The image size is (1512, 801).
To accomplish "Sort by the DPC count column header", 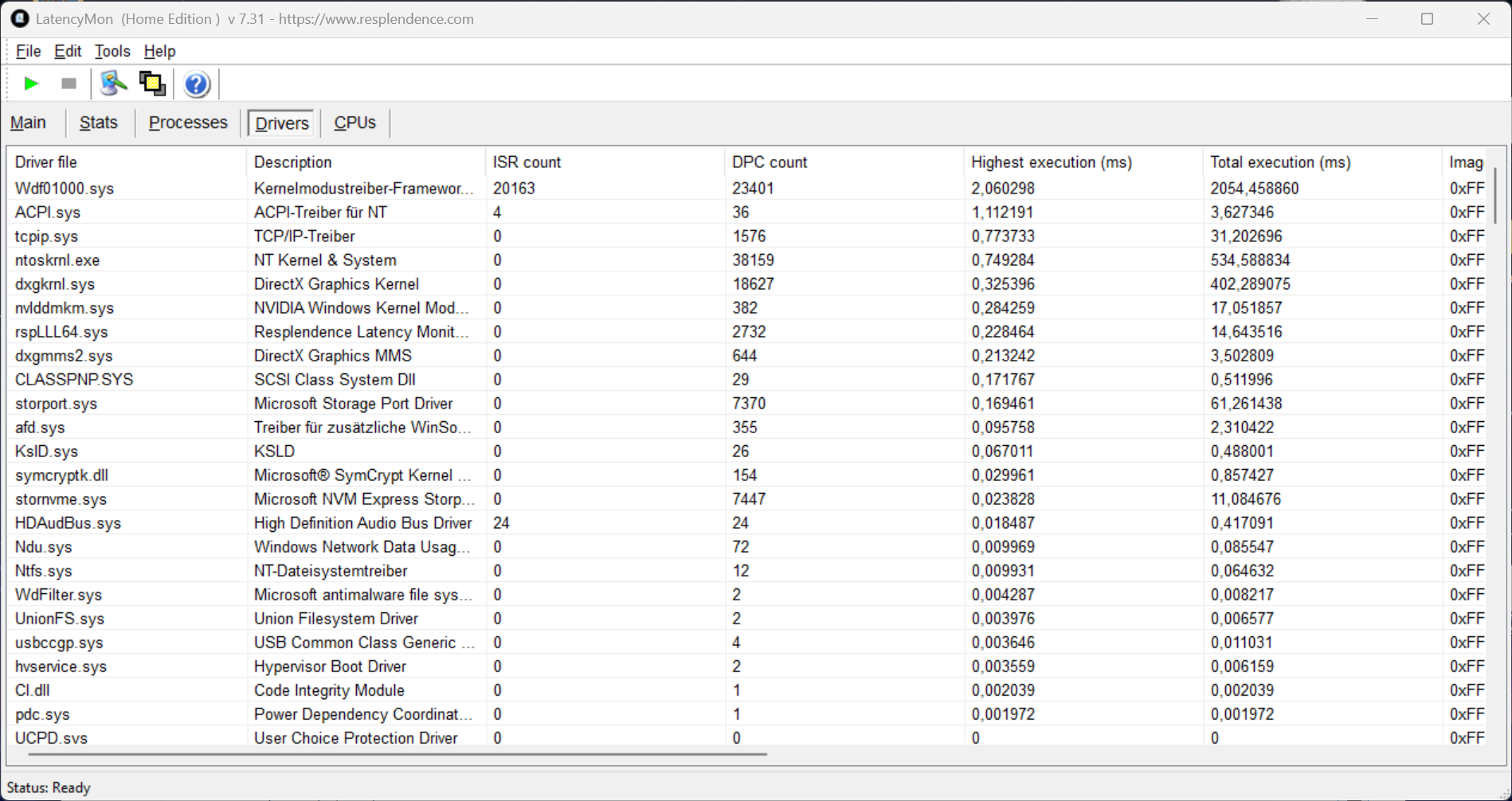I will pyautogui.click(x=769, y=162).
